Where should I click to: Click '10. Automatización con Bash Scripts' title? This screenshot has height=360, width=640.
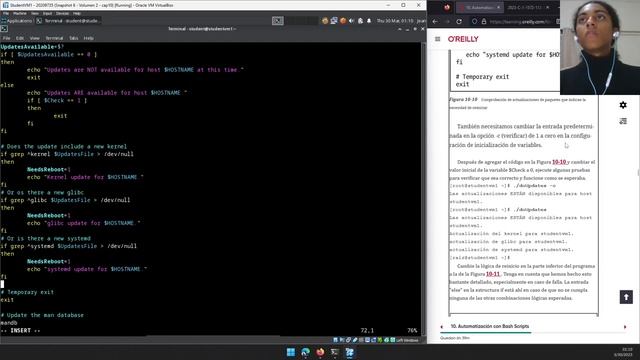[489, 327]
